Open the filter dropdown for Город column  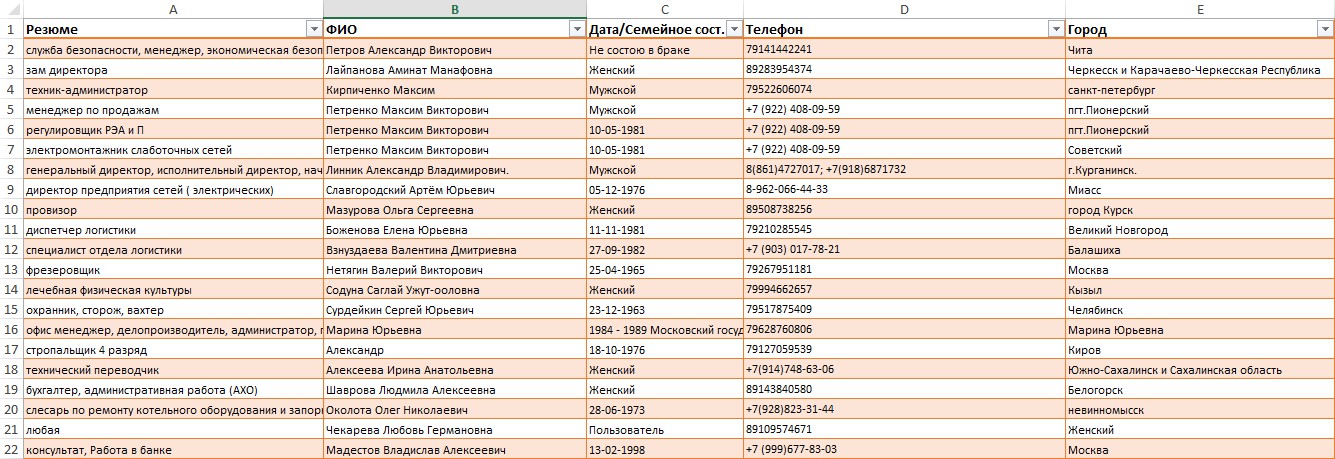coord(1325,29)
